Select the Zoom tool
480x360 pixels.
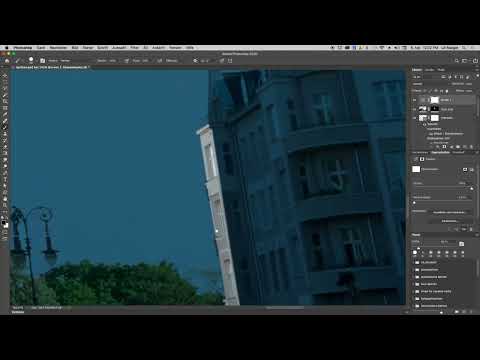click(5, 205)
